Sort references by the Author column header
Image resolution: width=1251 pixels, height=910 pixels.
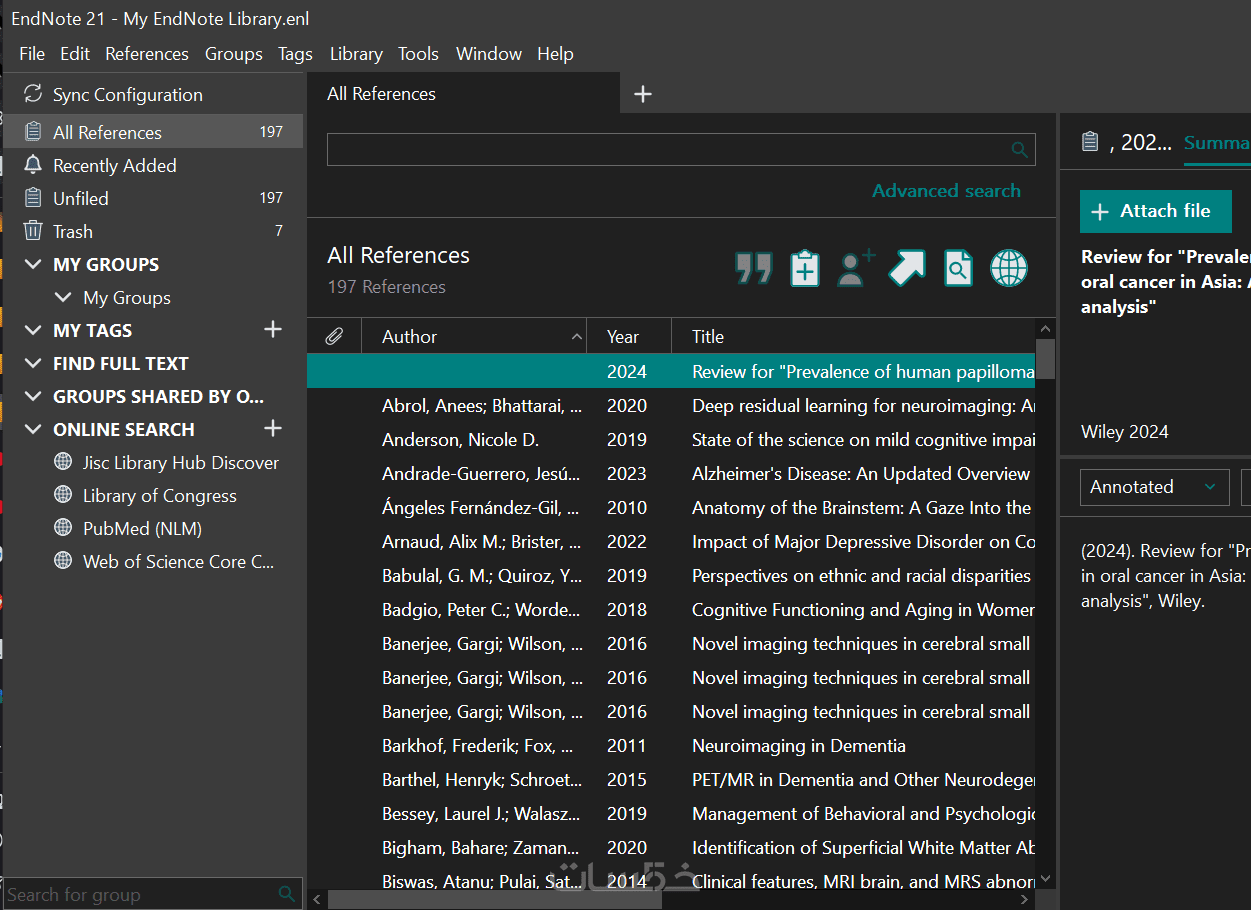[410, 337]
